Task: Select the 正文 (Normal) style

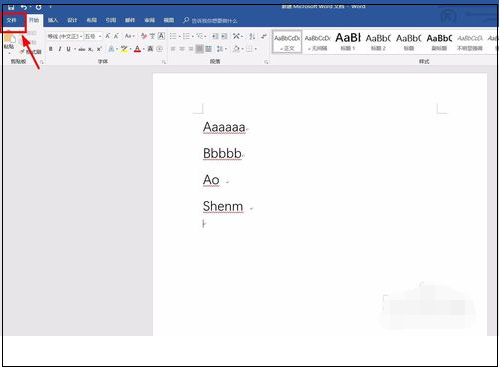Action: (287, 42)
